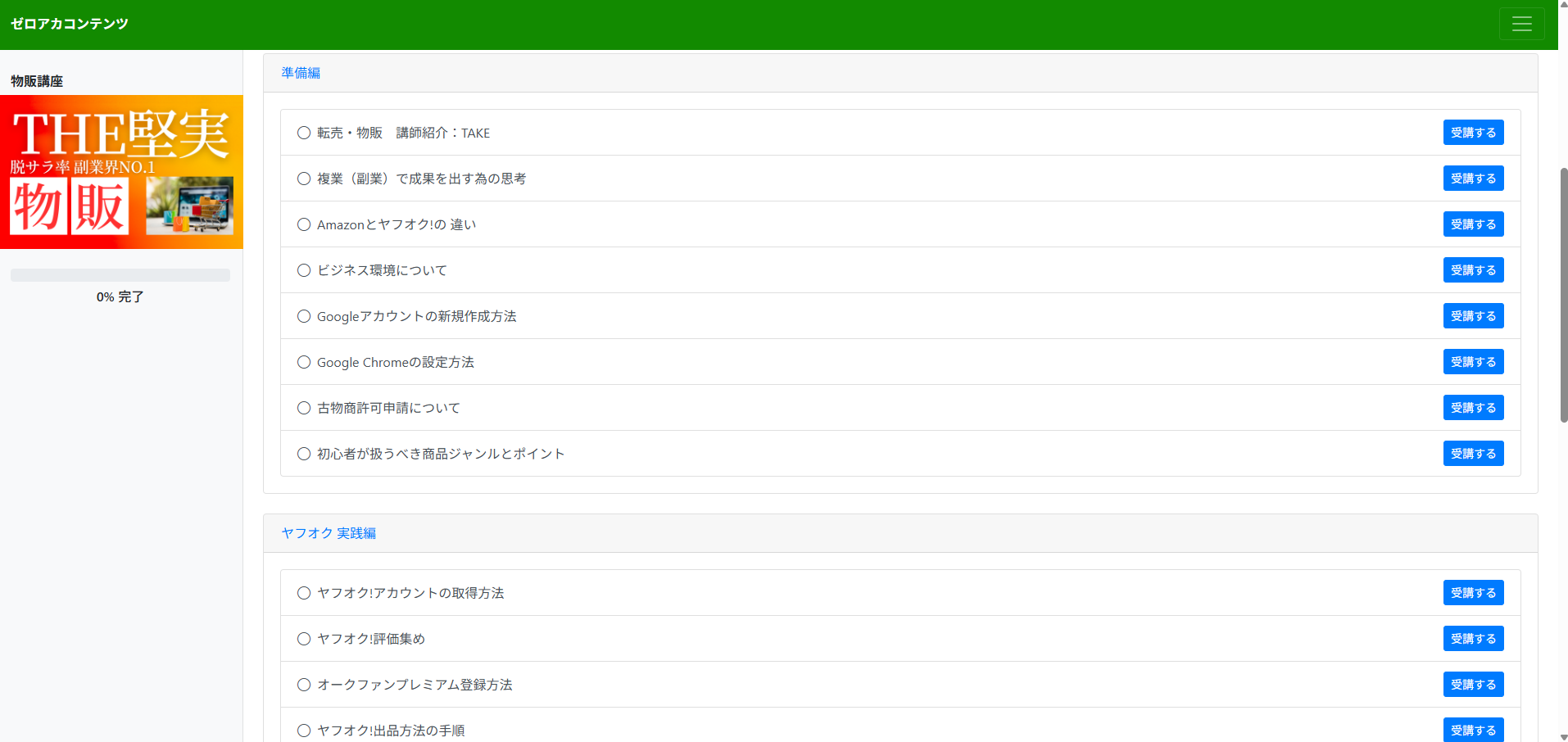Click the circle icon beside ヤフオク!評価集め
The height and width of the screenshot is (742, 1568).
304,639
